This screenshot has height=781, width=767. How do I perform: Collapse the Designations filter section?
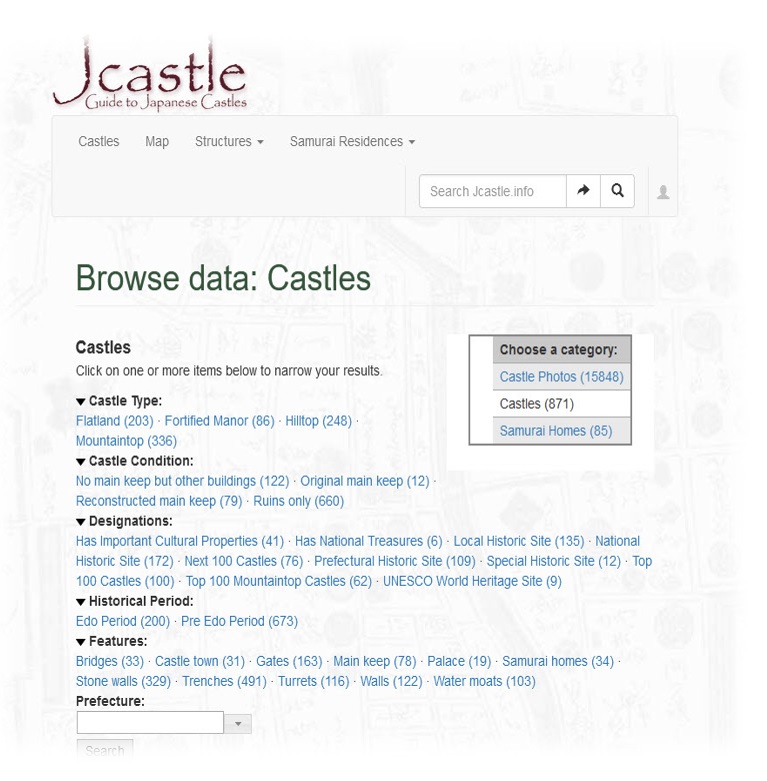(81, 521)
